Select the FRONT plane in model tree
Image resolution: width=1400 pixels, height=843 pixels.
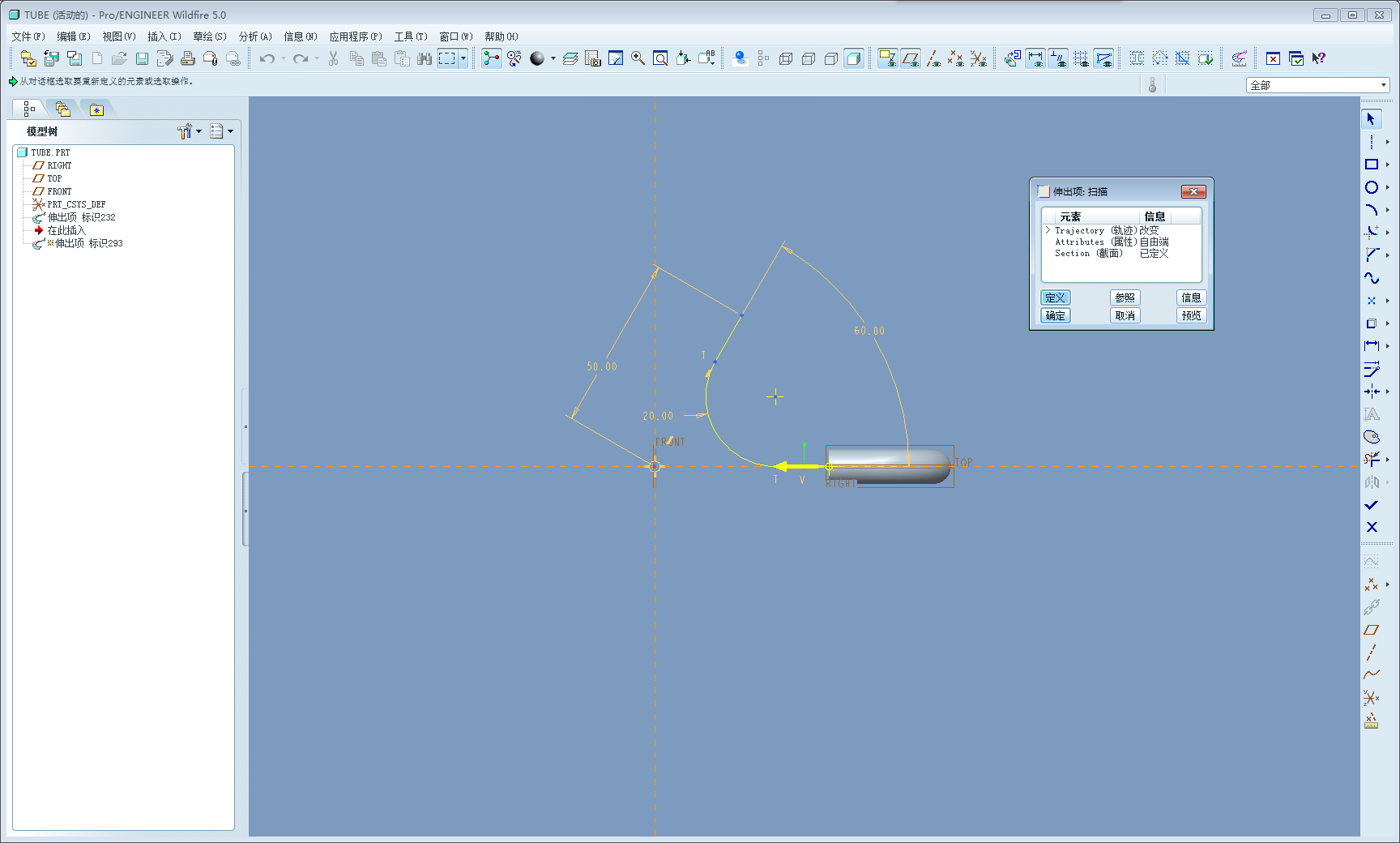point(59,191)
